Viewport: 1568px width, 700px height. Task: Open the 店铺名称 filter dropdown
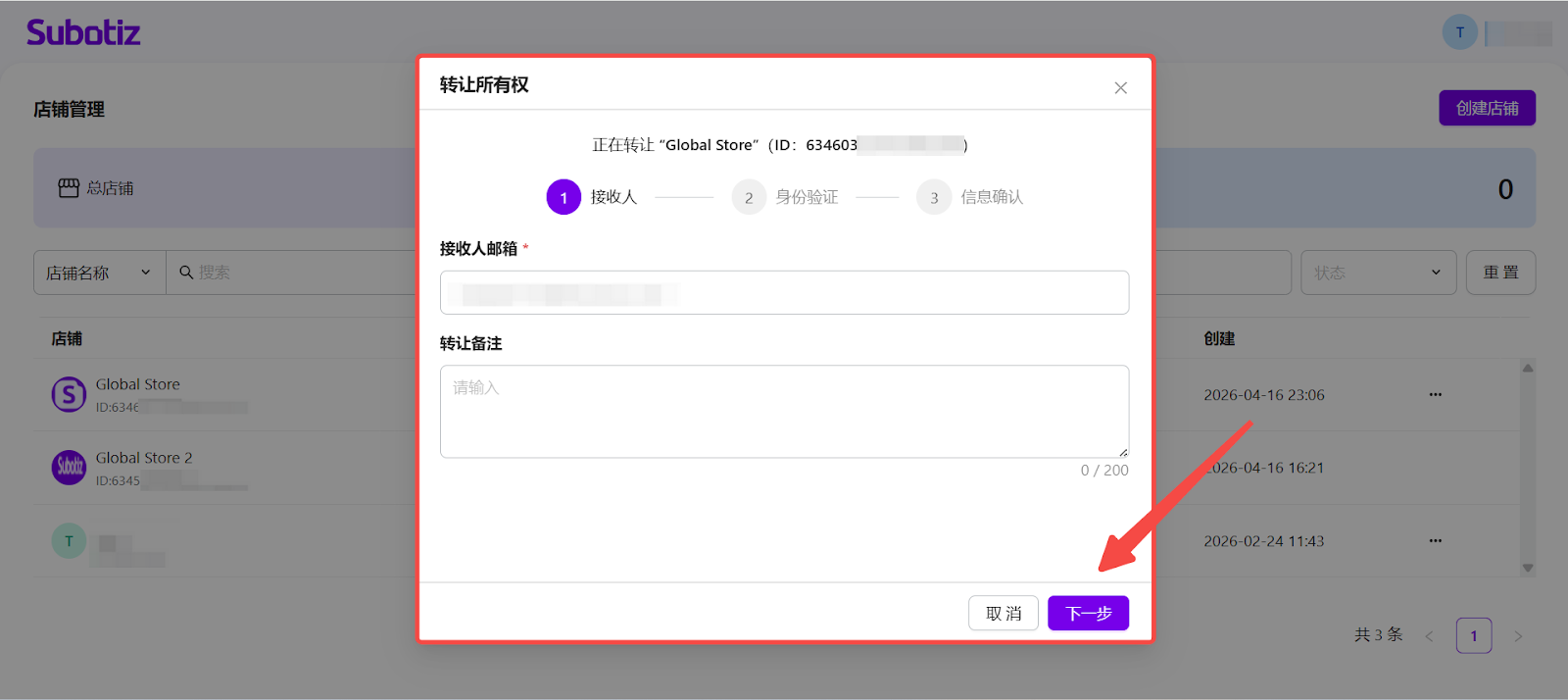pos(99,273)
